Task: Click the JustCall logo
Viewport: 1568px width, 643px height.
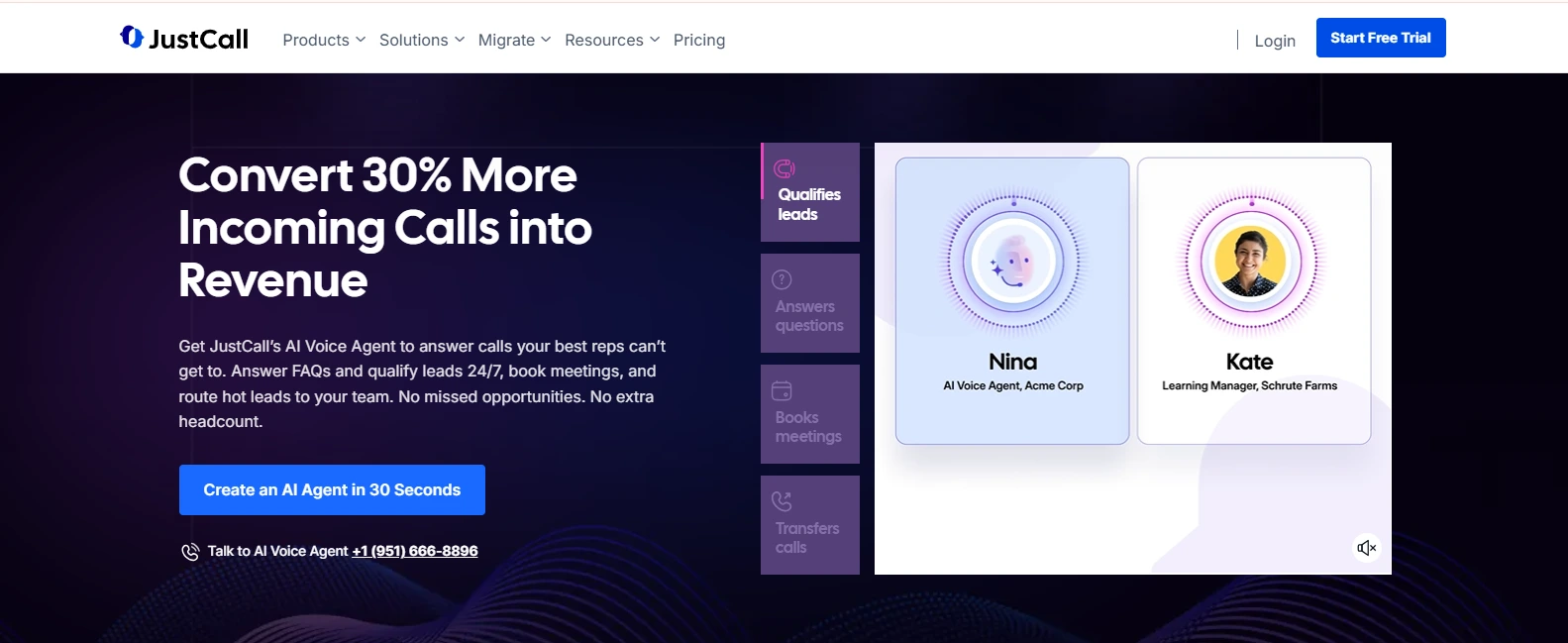Action: tap(183, 38)
